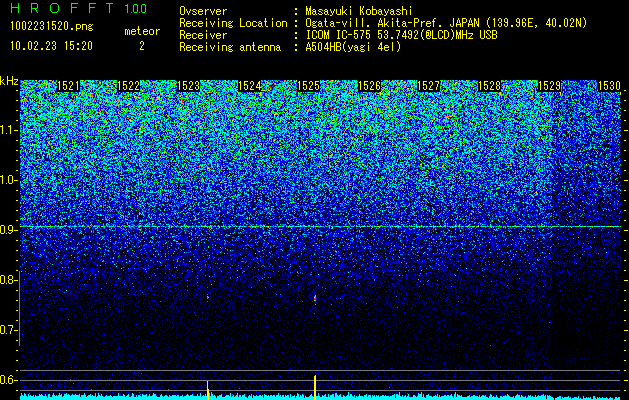Click the HROFFT 1.0.0 title text
The image size is (629, 400).
(x=78, y=8)
